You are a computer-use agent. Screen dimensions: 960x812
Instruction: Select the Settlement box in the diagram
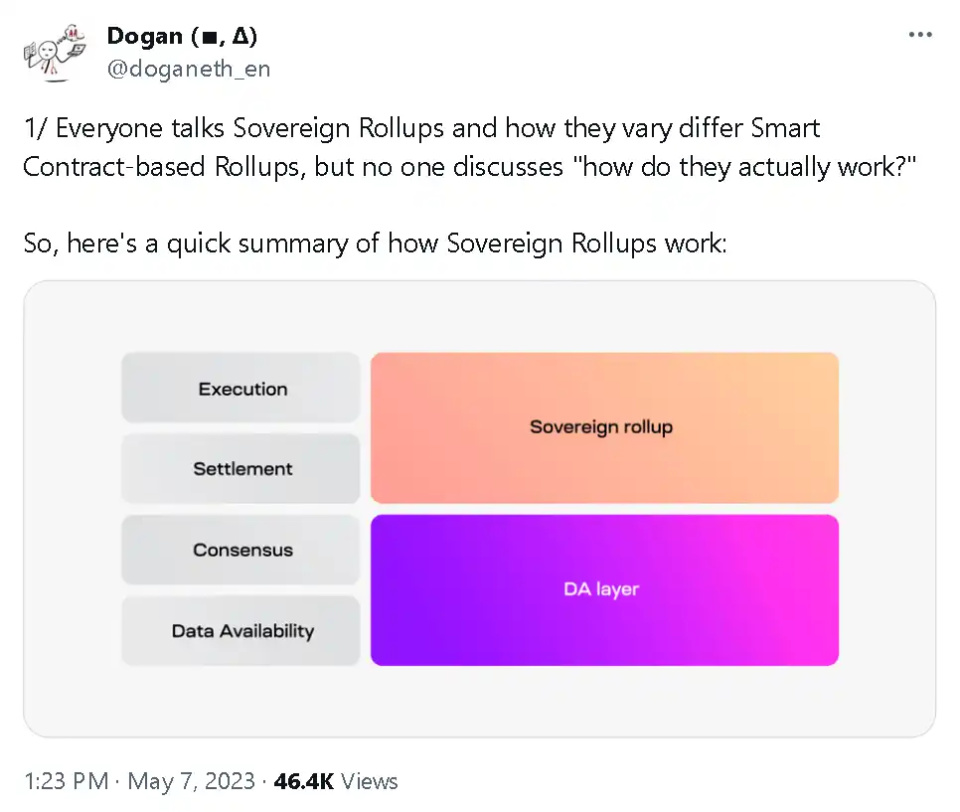pos(241,468)
